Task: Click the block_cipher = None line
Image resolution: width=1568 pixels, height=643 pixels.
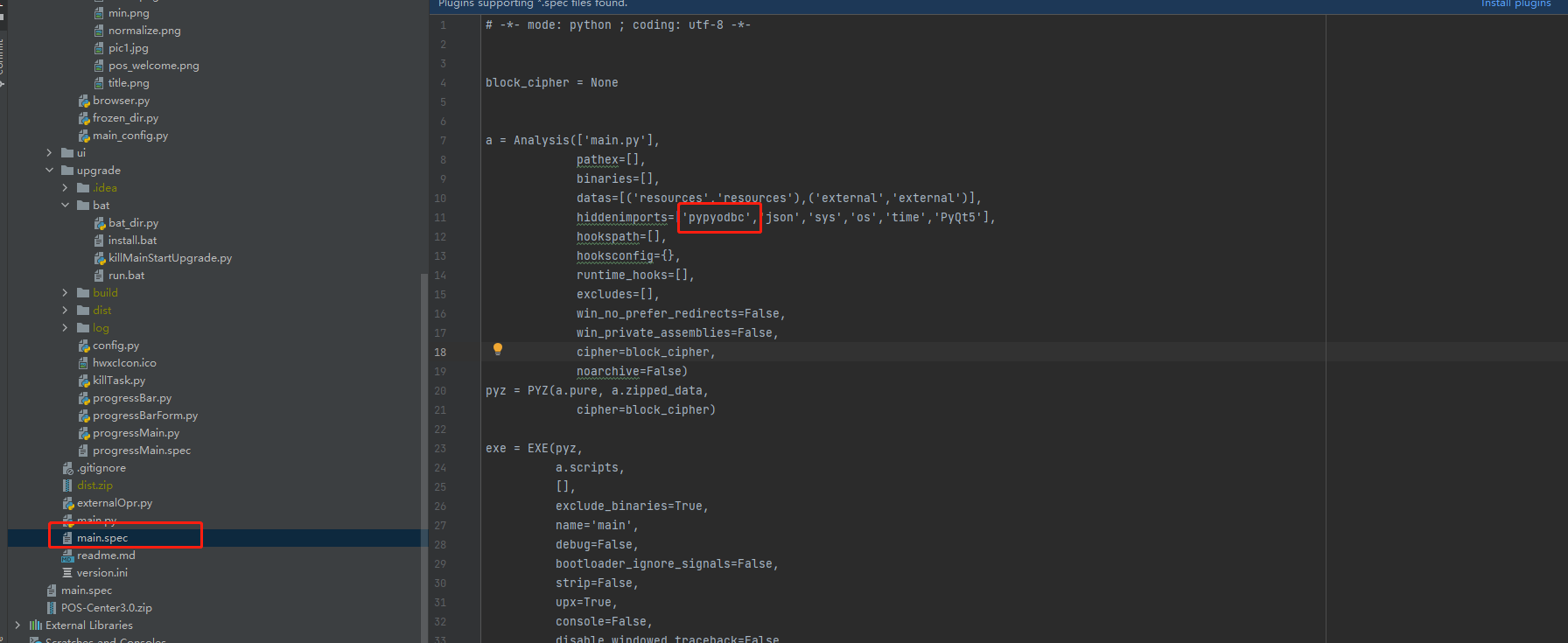Action: 552,83
